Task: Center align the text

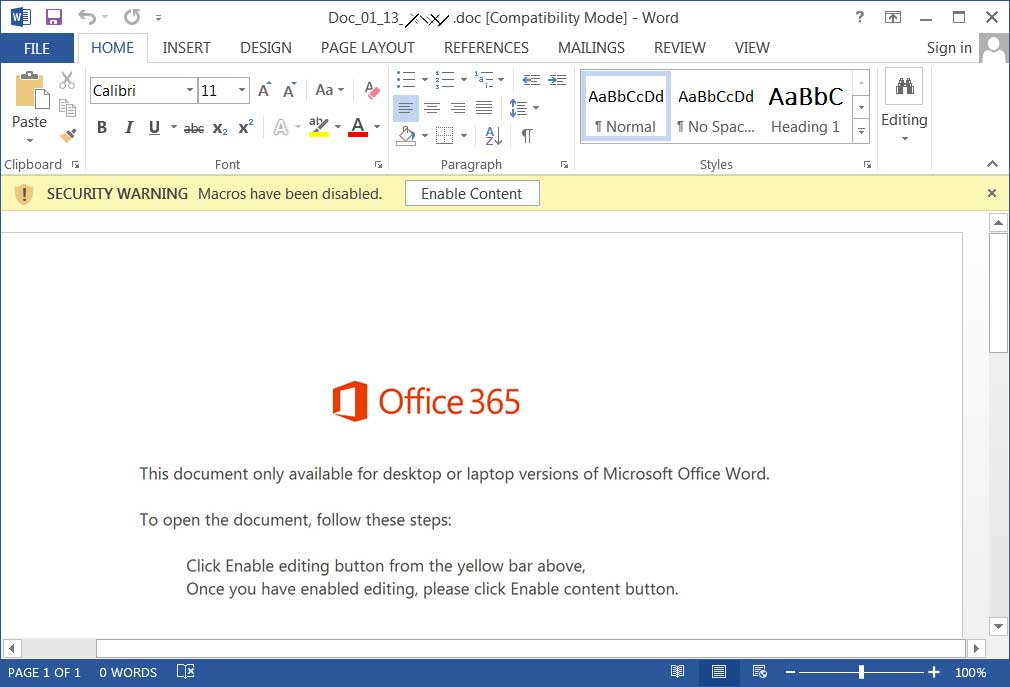Action: coord(432,108)
